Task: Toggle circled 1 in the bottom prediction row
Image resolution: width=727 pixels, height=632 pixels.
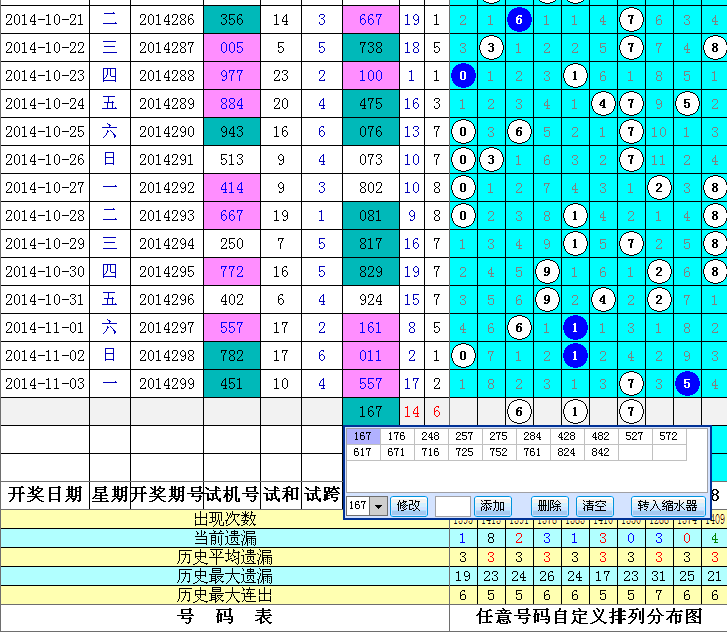Action: tap(574, 411)
